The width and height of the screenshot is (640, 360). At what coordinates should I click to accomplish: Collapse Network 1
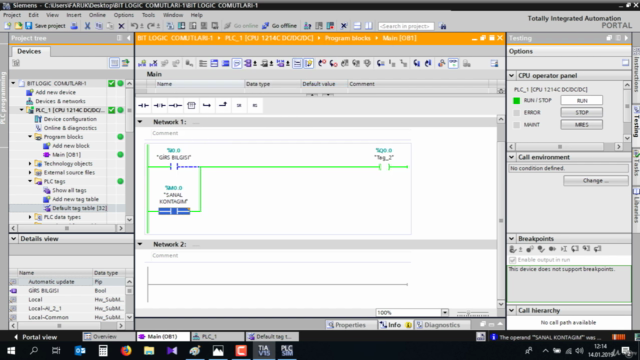click(x=140, y=122)
